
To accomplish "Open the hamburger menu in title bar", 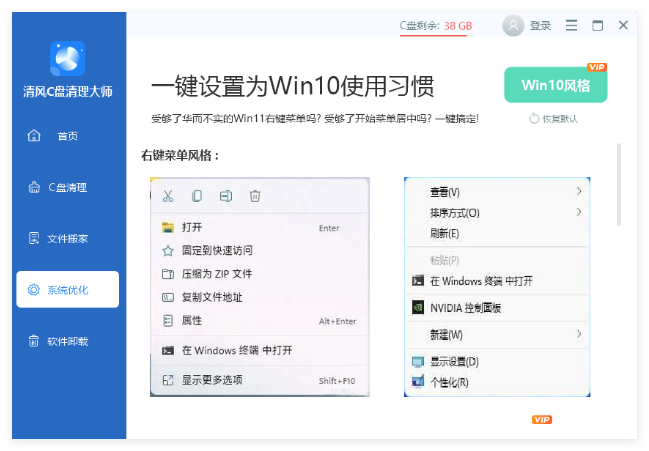I will click(x=572, y=25).
